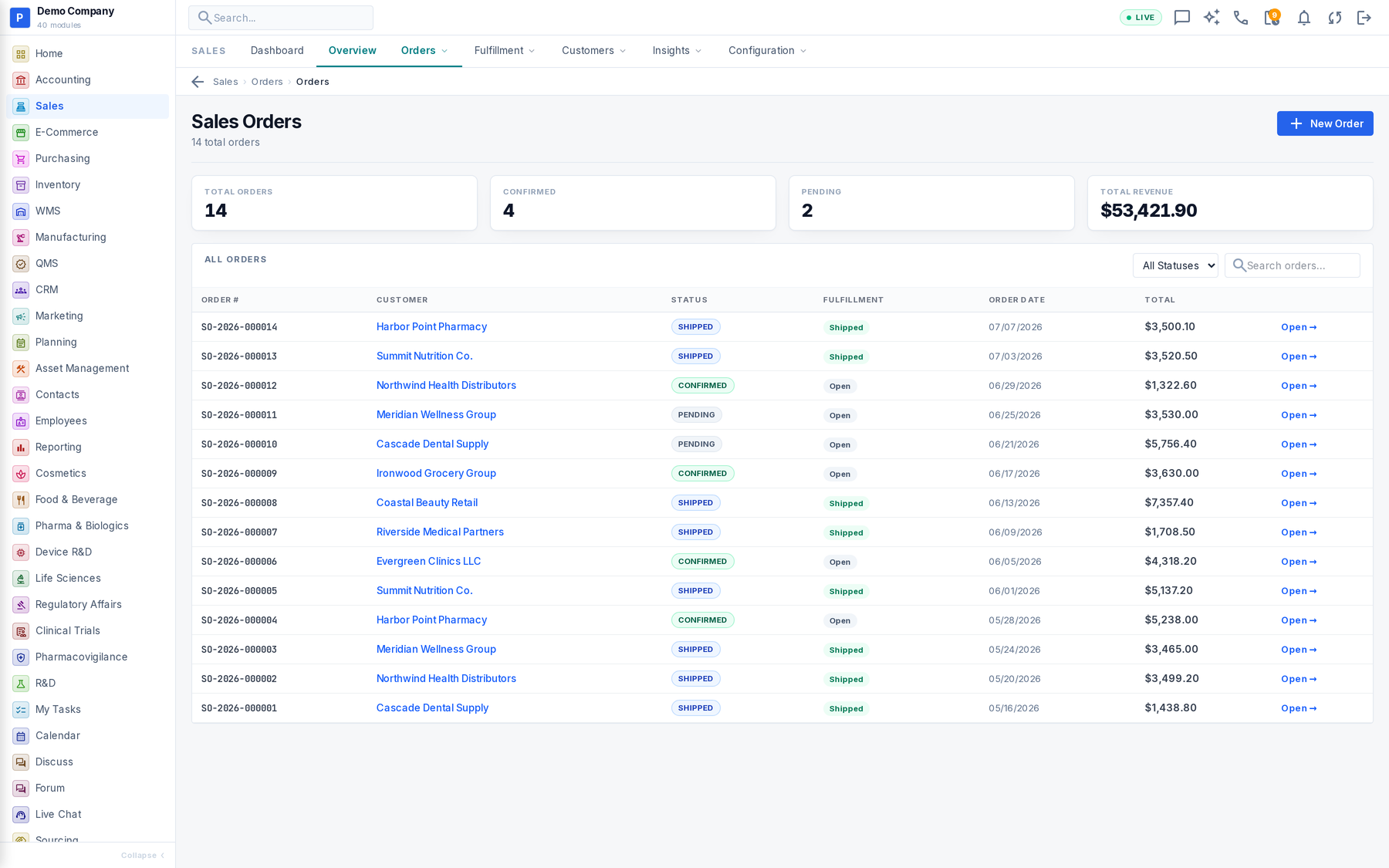This screenshot has width=1389, height=868.
Task: Open Harbor Point Pharmacy on order 000014
Action: pyautogui.click(x=431, y=327)
